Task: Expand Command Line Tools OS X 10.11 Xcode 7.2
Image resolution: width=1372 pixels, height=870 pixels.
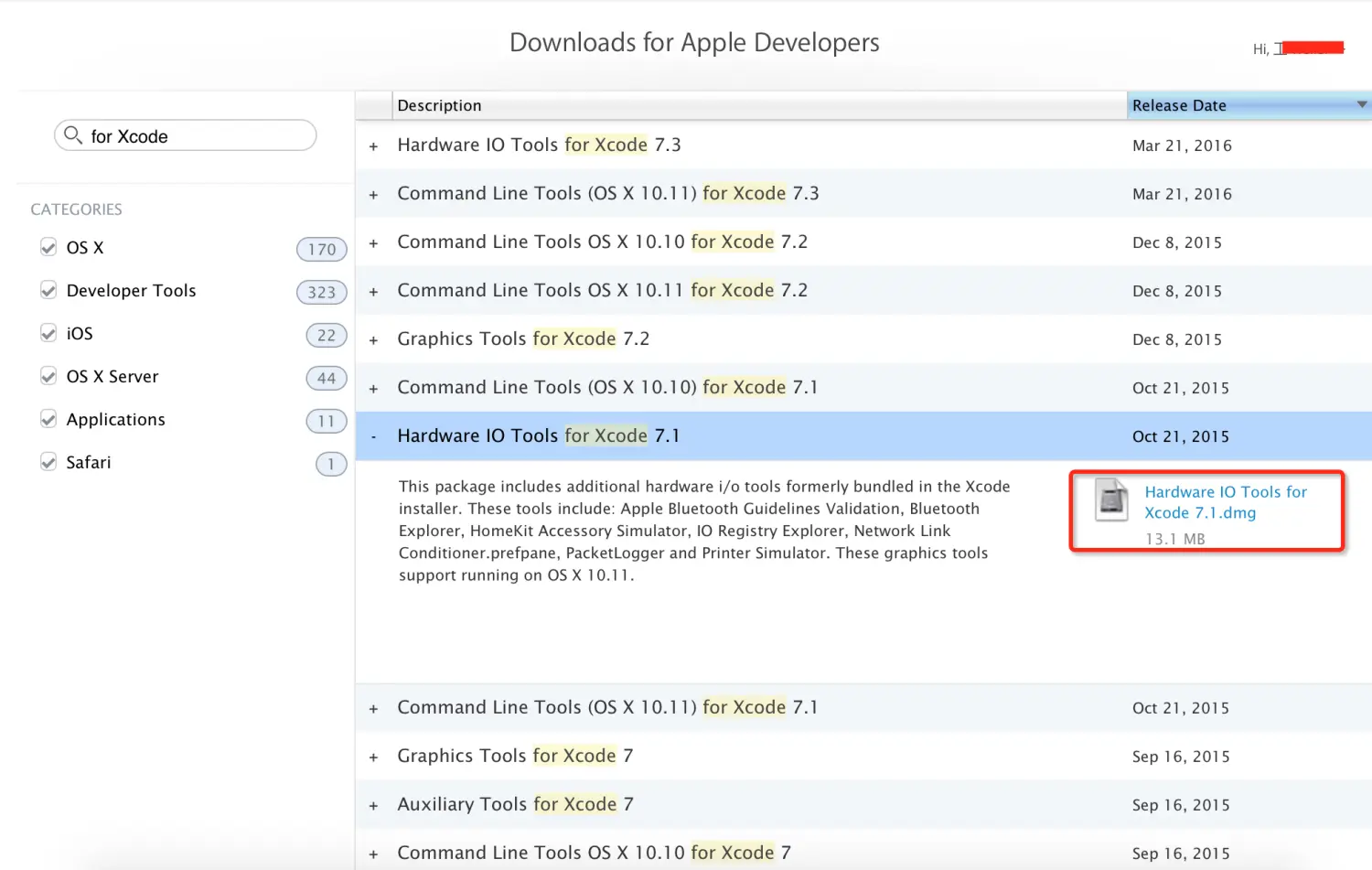Action: click(x=373, y=292)
